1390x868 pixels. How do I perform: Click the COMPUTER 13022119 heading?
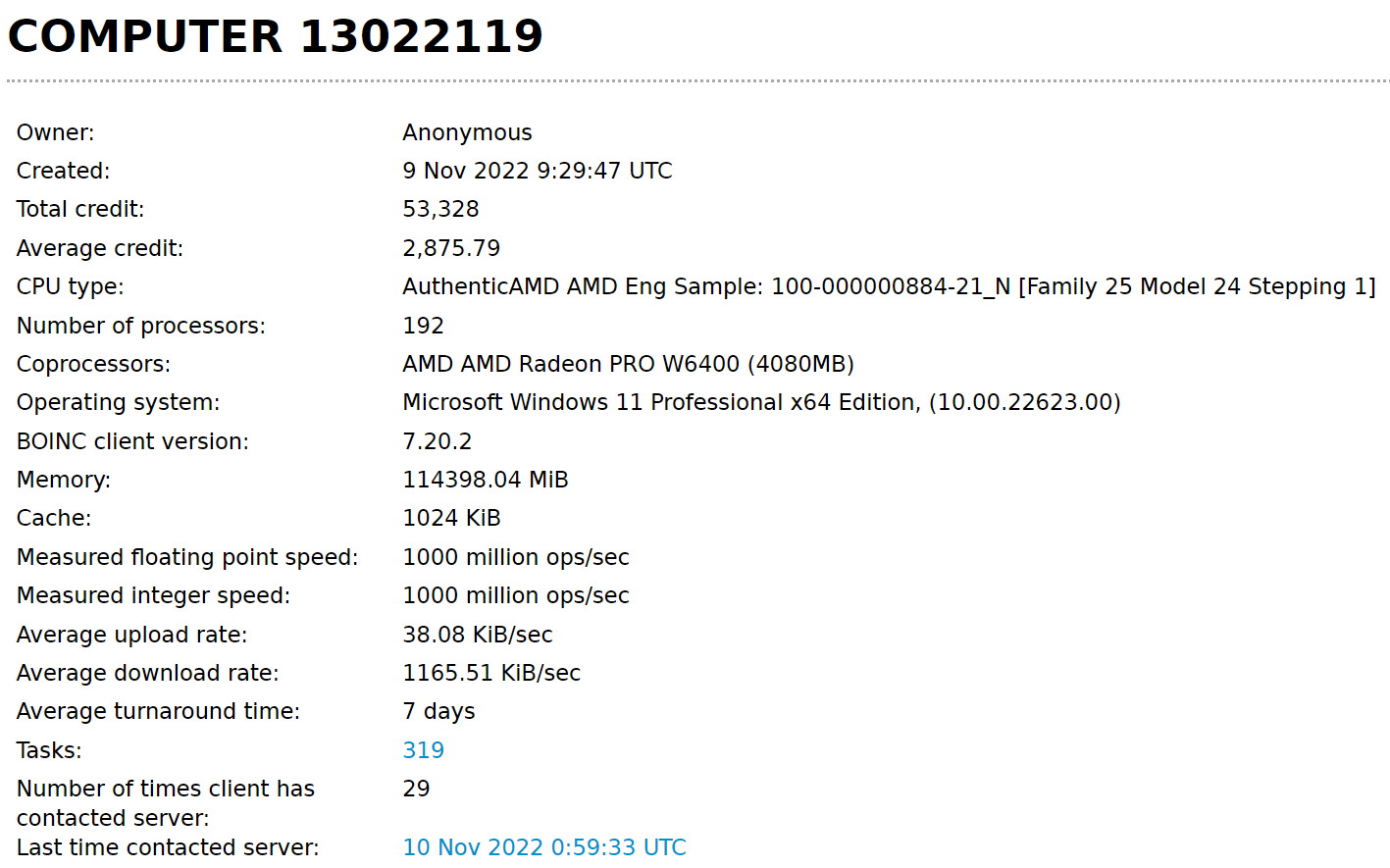click(x=275, y=37)
